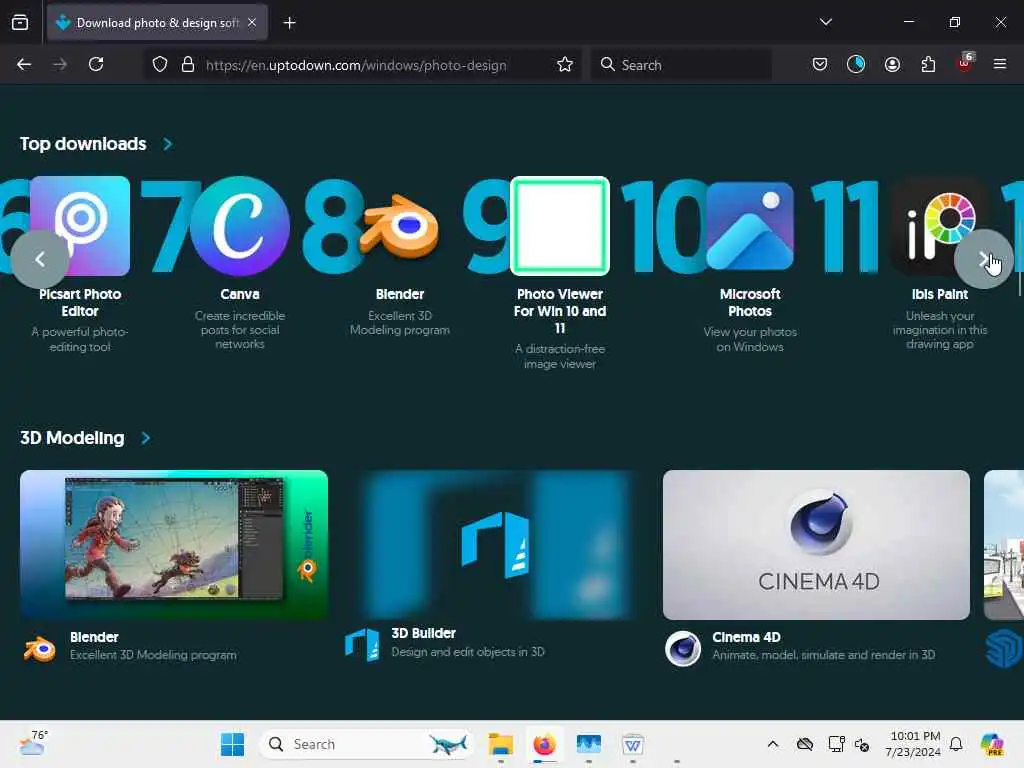1024x768 pixels.
Task: Click the Microsoft Photos title
Action: click(x=750, y=302)
